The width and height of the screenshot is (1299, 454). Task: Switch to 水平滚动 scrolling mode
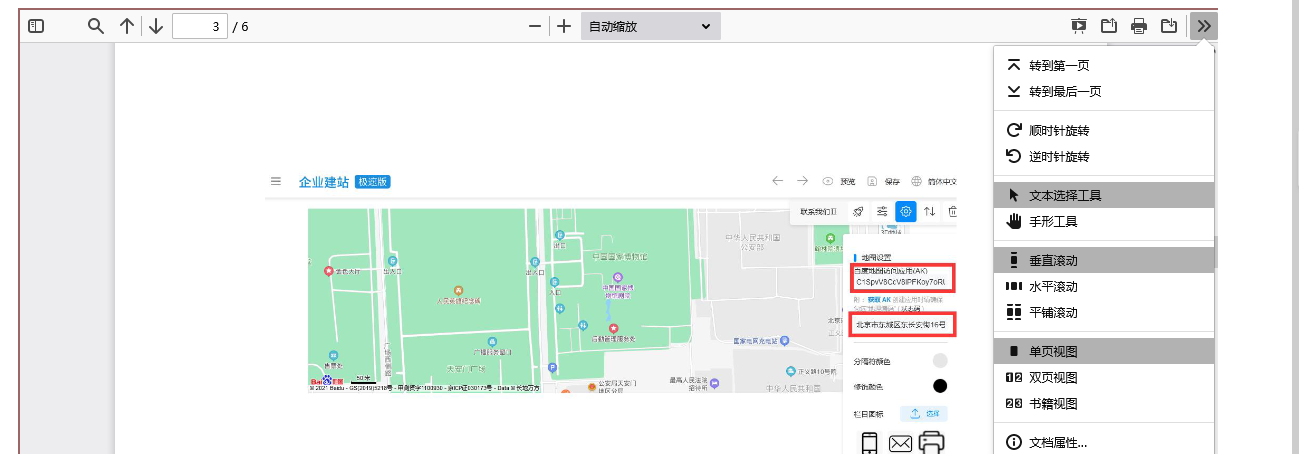pyautogui.click(x=1052, y=286)
